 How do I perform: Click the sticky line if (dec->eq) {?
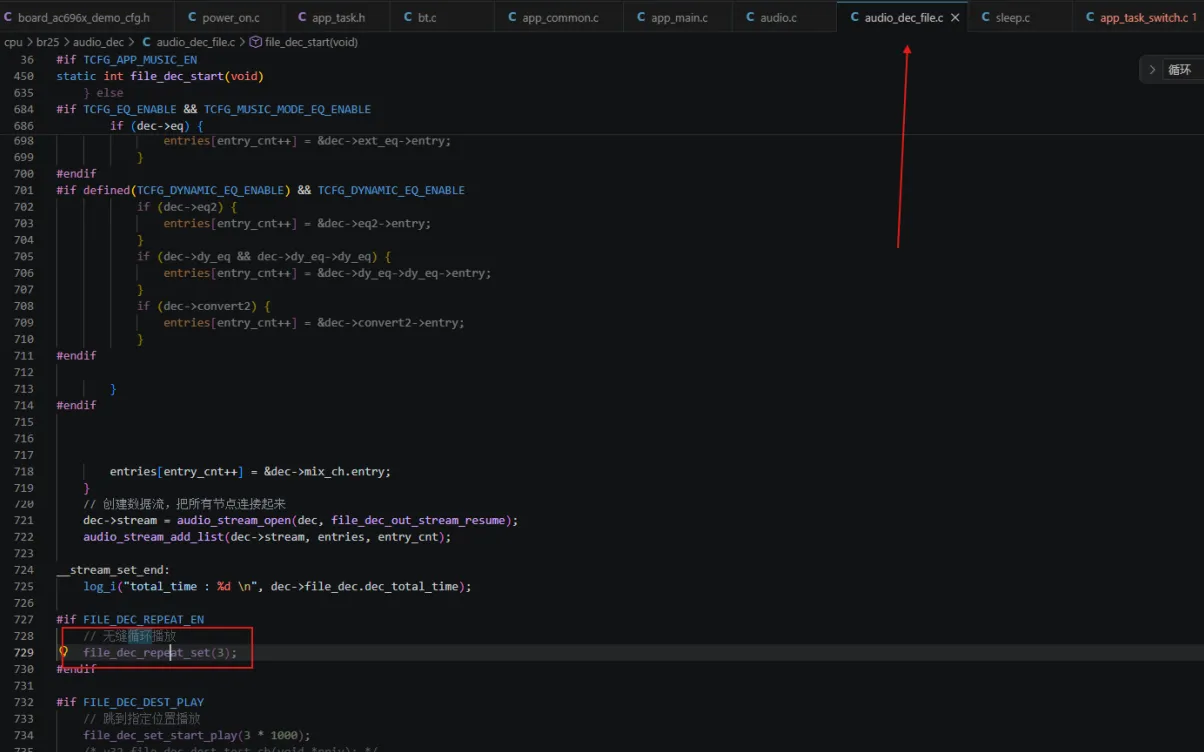(156, 126)
